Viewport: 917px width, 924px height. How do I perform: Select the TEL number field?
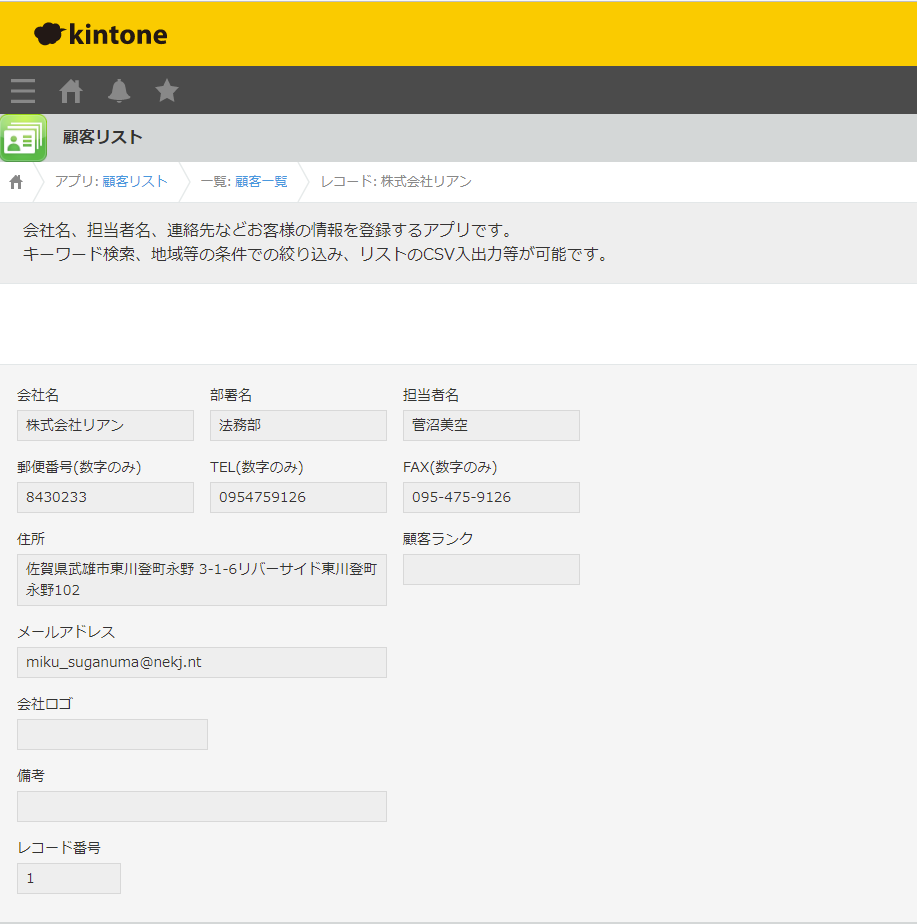297,497
